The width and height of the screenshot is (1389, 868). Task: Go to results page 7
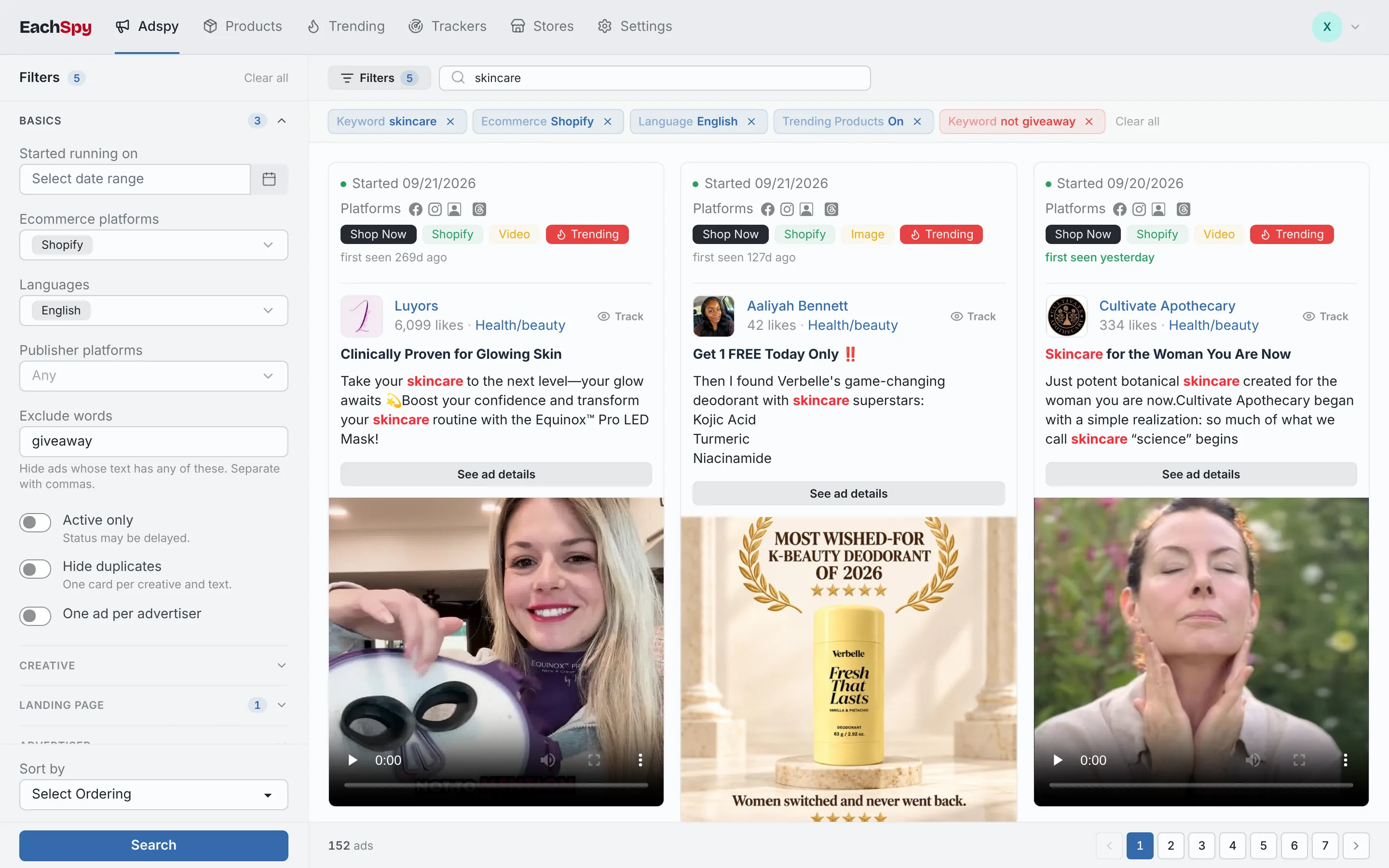tap(1325, 846)
